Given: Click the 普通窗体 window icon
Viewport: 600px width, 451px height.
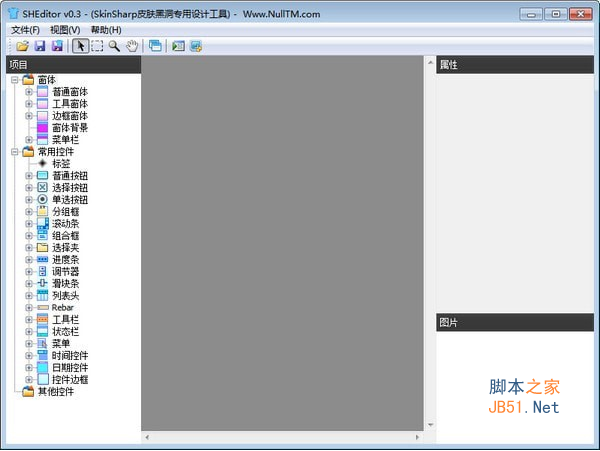Looking at the screenshot, I should 42,92.
